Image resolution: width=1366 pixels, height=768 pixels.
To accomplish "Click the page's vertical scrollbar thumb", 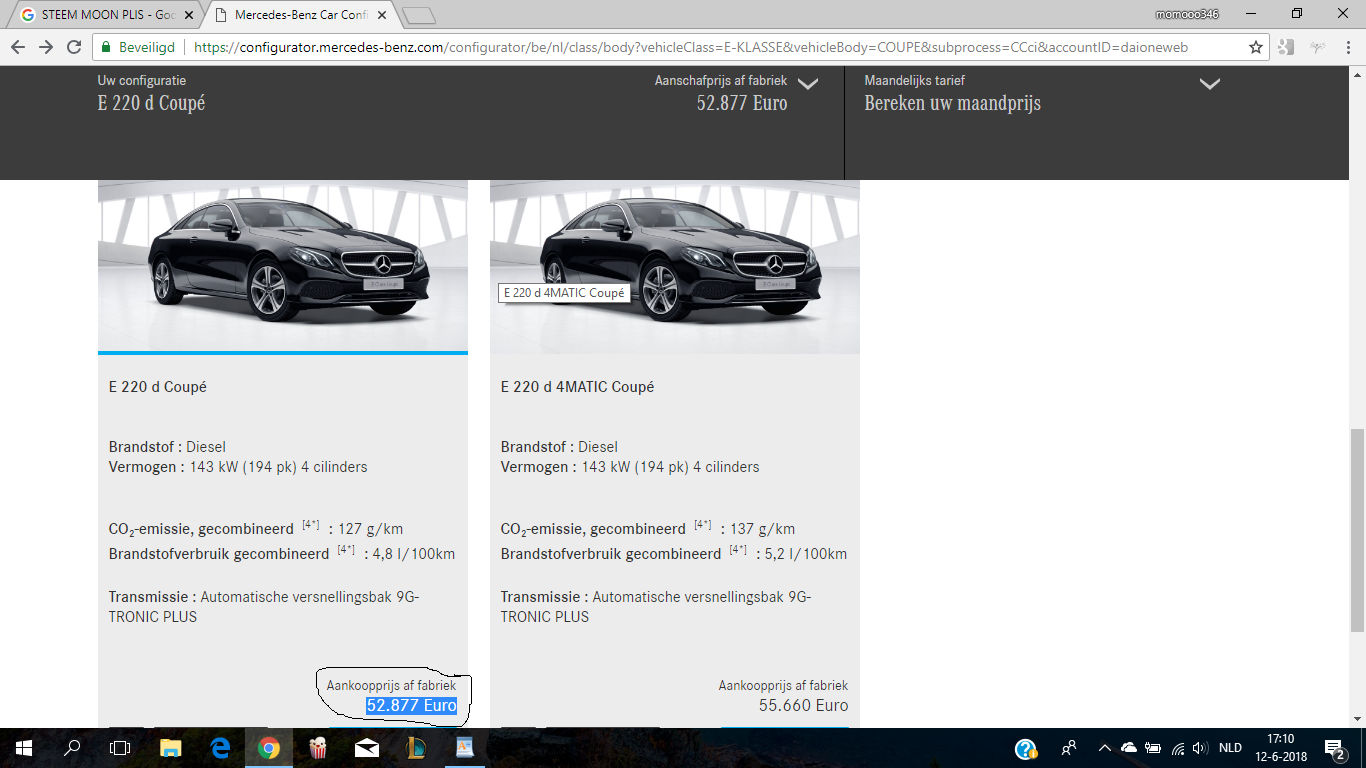I will pyautogui.click(x=1357, y=530).
